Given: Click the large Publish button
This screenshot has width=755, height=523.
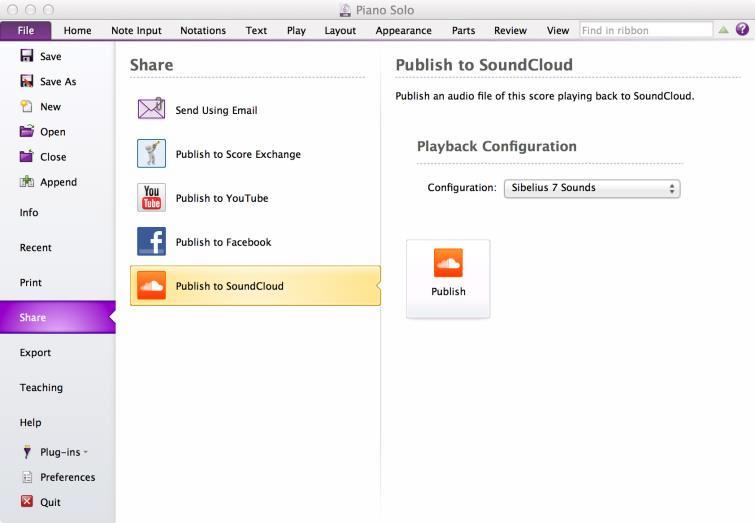Looking at the screenshot, I should pos(448,278).
